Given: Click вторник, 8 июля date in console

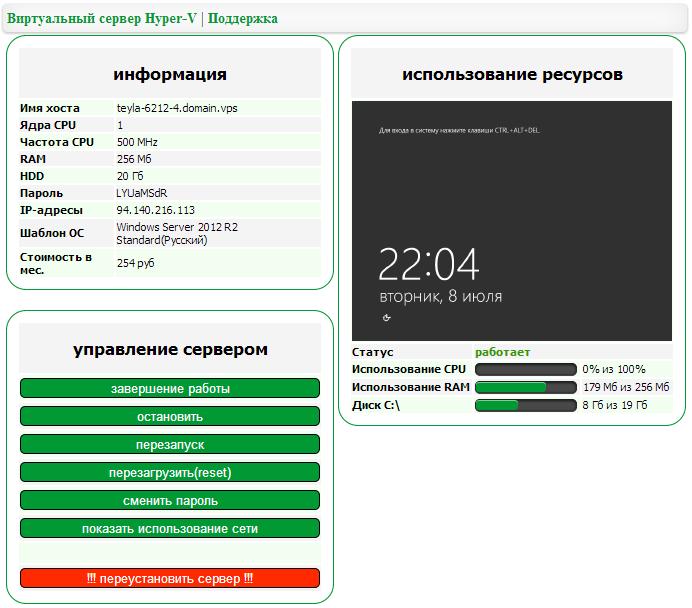Looking at the screenshot, I should (440, 296).
